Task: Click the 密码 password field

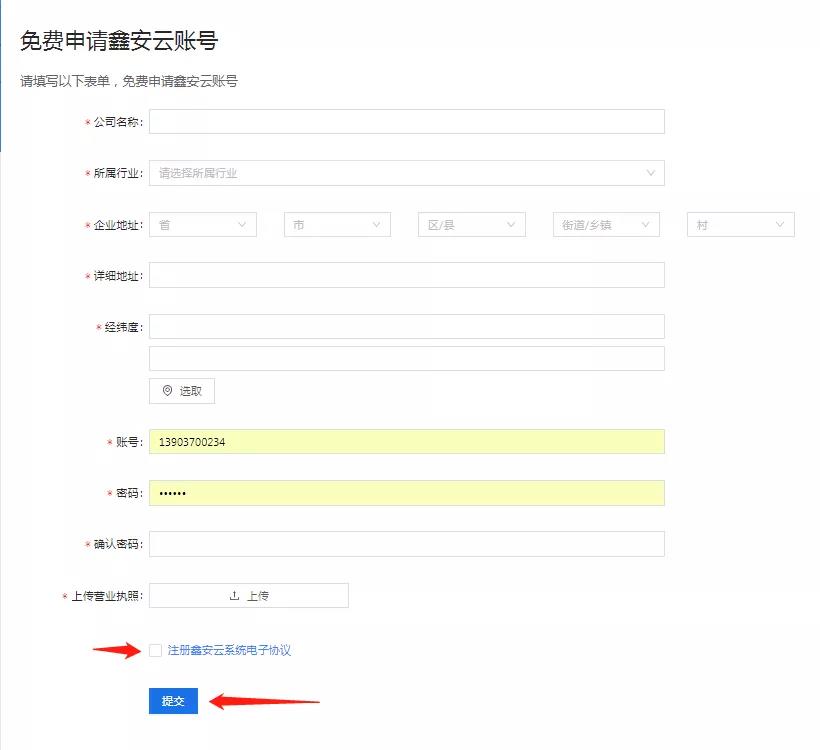Action: [x=406, y=493]
